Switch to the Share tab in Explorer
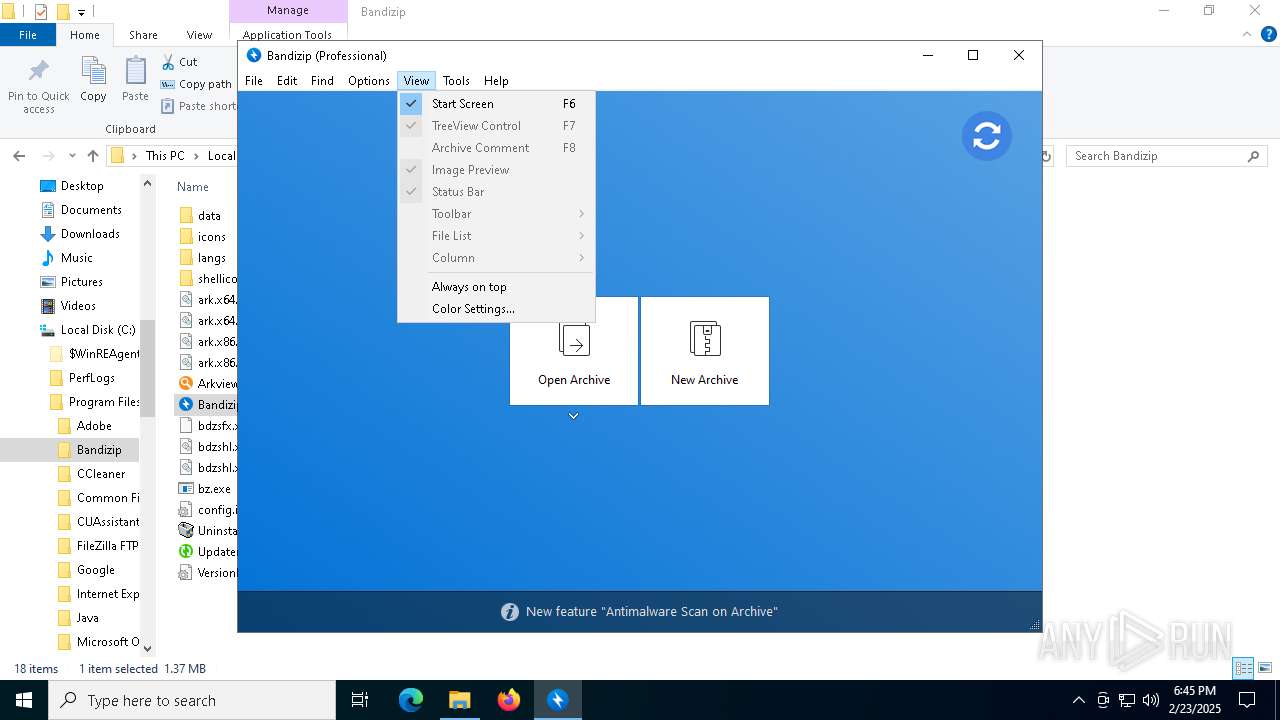This screenshot has height=720, width=1280. click(x=143, y=35)
